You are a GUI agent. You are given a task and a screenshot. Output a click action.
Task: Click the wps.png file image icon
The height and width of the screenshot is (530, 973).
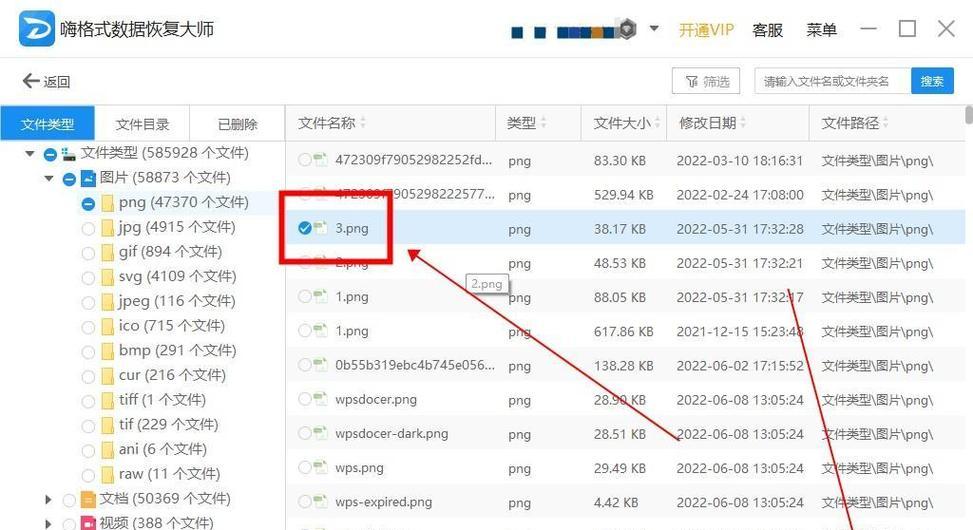pyautogui.click(x=321, y=467)
